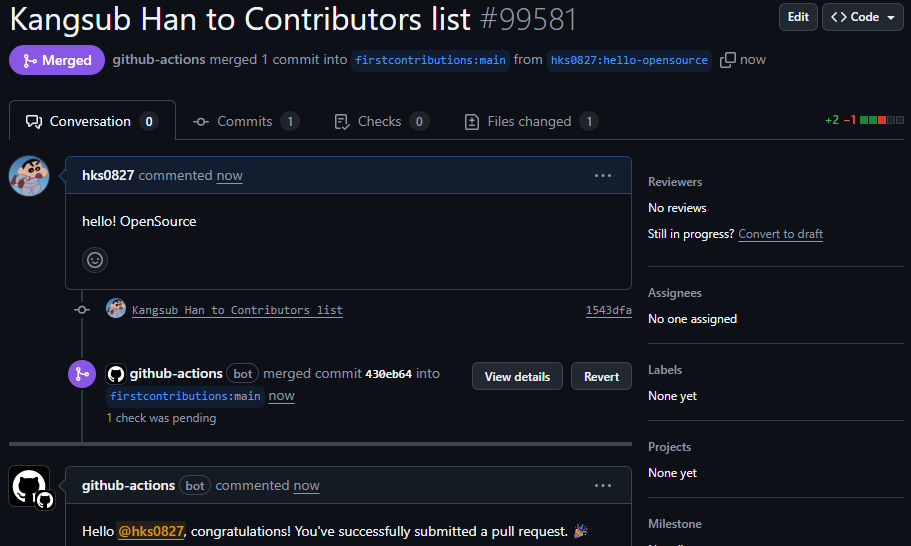Open commit 'Kangsub Han to Contributors list'
This screenshot has height=546, width=911.
(237, 310)
